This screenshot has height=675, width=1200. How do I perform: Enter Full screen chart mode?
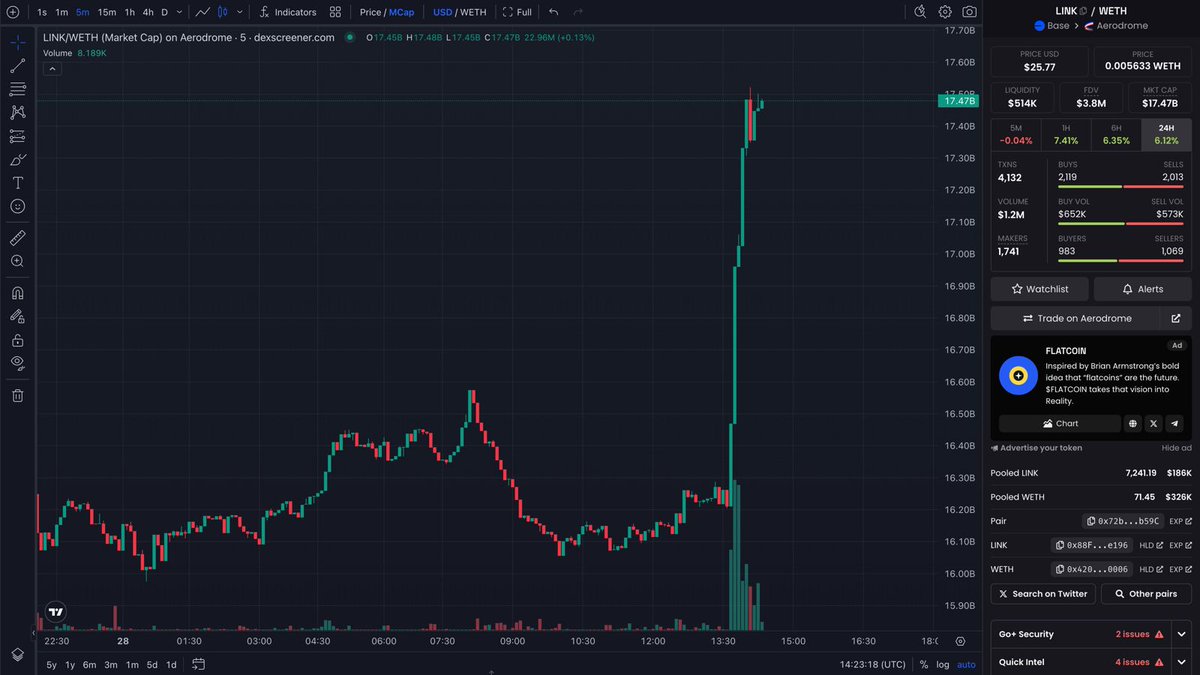click(517, 12)
